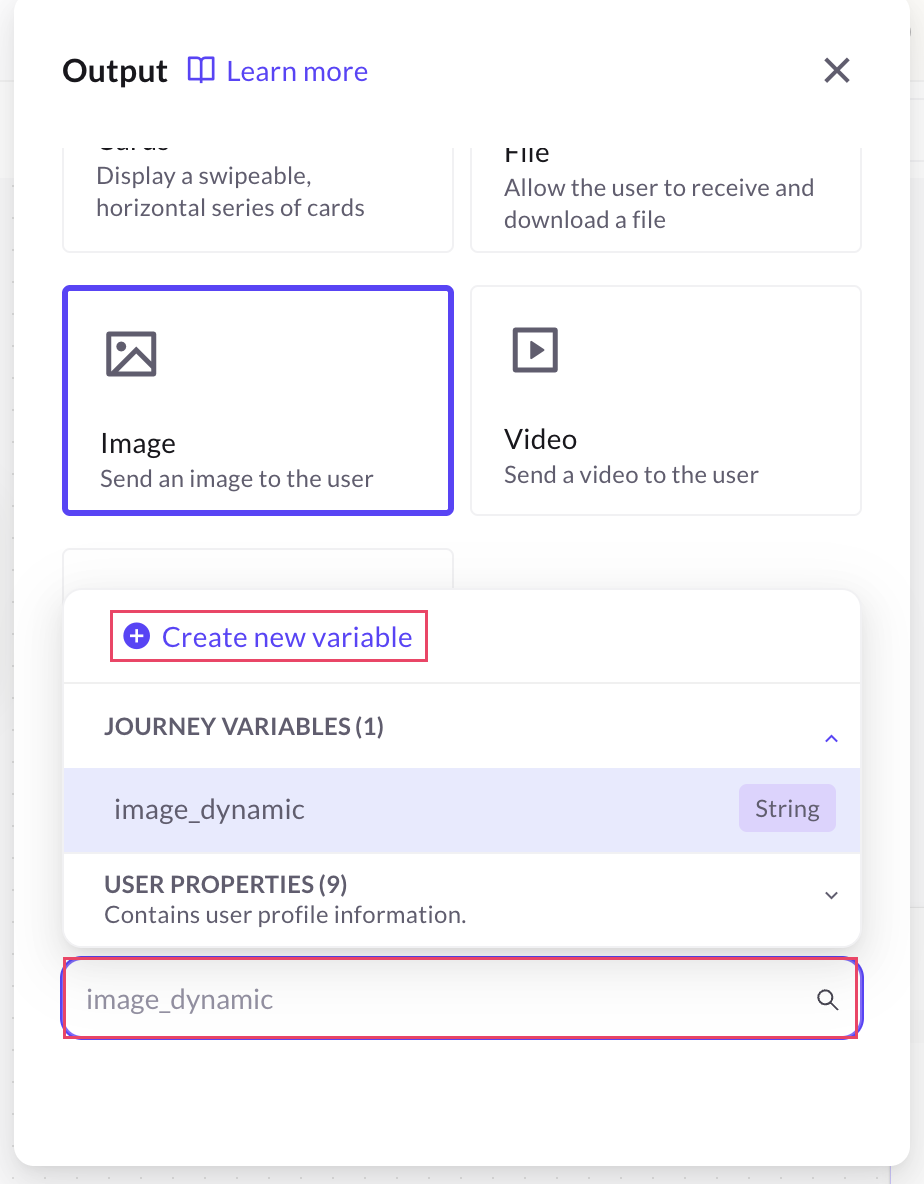Click the Create new variable text

click(x=287, y=637)
